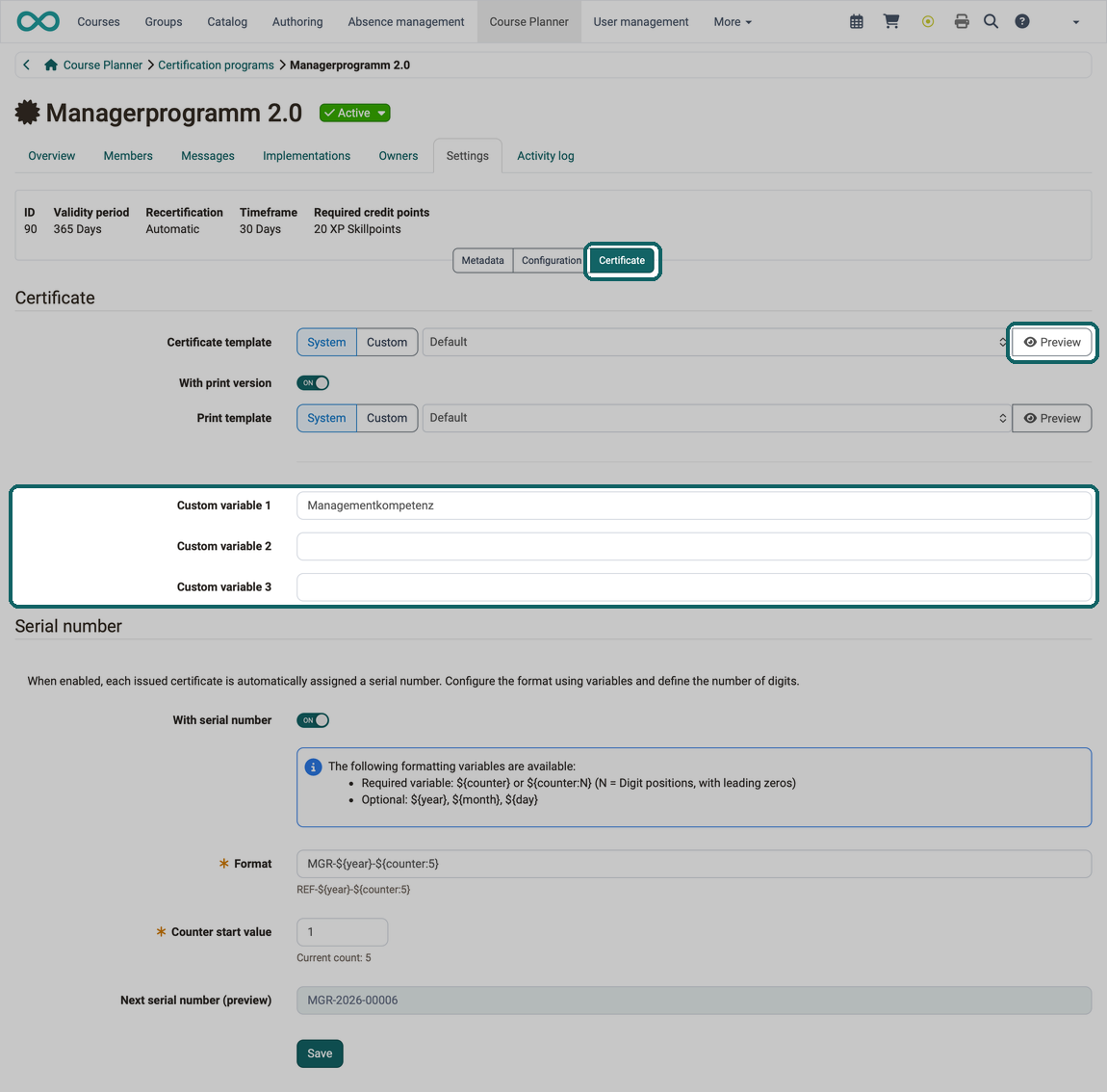Click the Counter start value field
The height and width of the screenshot is (1092, 1107).
343,932
